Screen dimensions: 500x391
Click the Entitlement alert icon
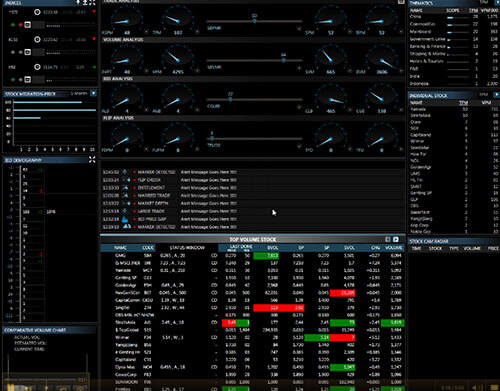point(125,188)
